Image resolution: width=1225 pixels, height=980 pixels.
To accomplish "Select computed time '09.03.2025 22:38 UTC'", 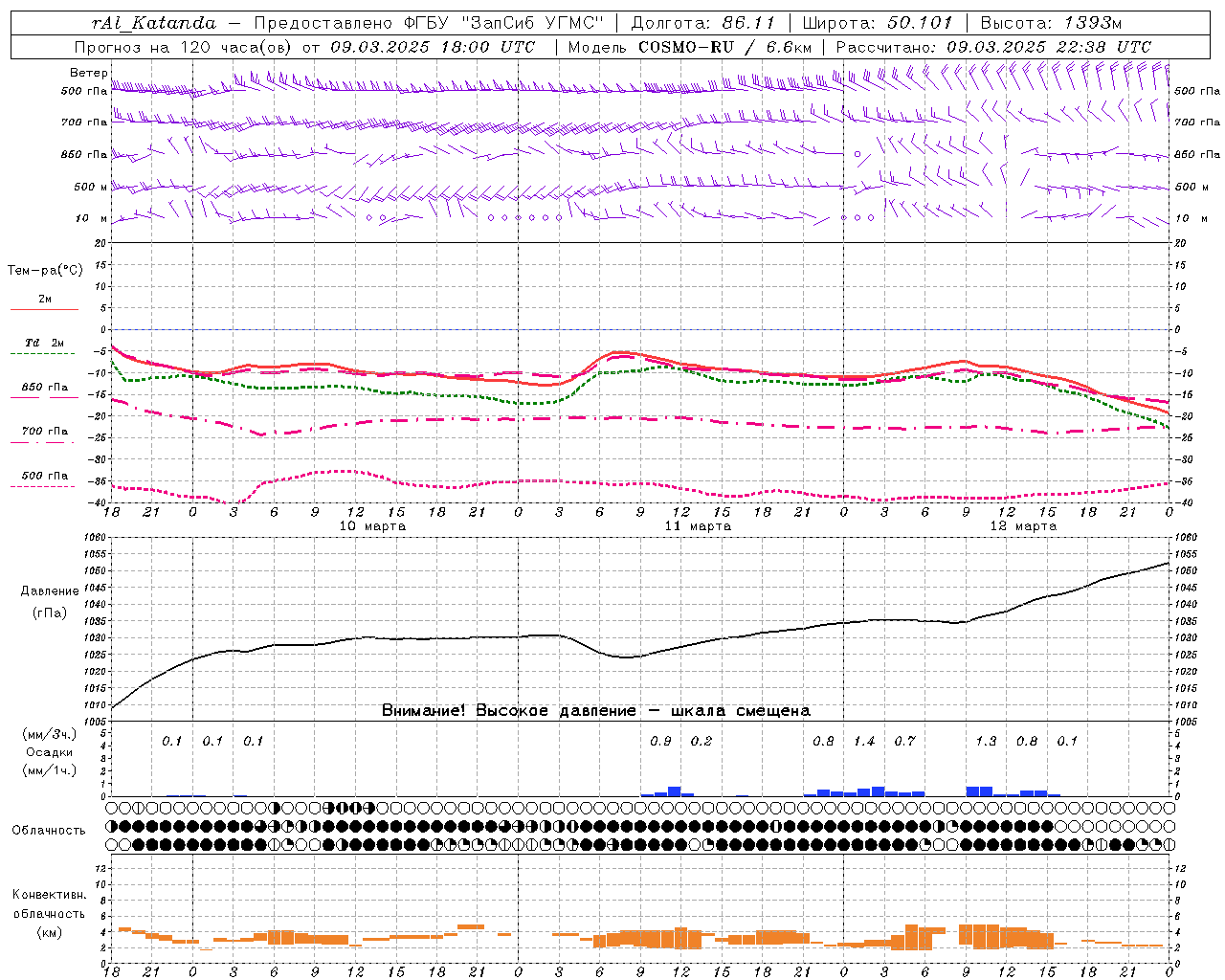I will (1049, 47).
